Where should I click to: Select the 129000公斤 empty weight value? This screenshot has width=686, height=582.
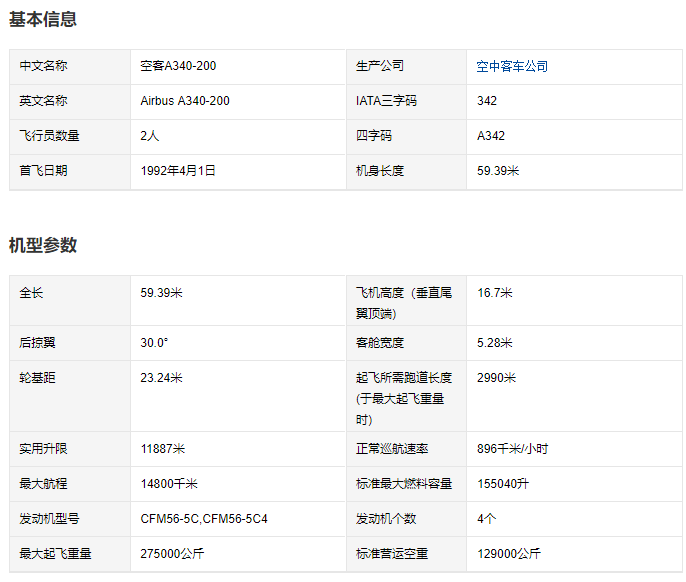(509, 554)
